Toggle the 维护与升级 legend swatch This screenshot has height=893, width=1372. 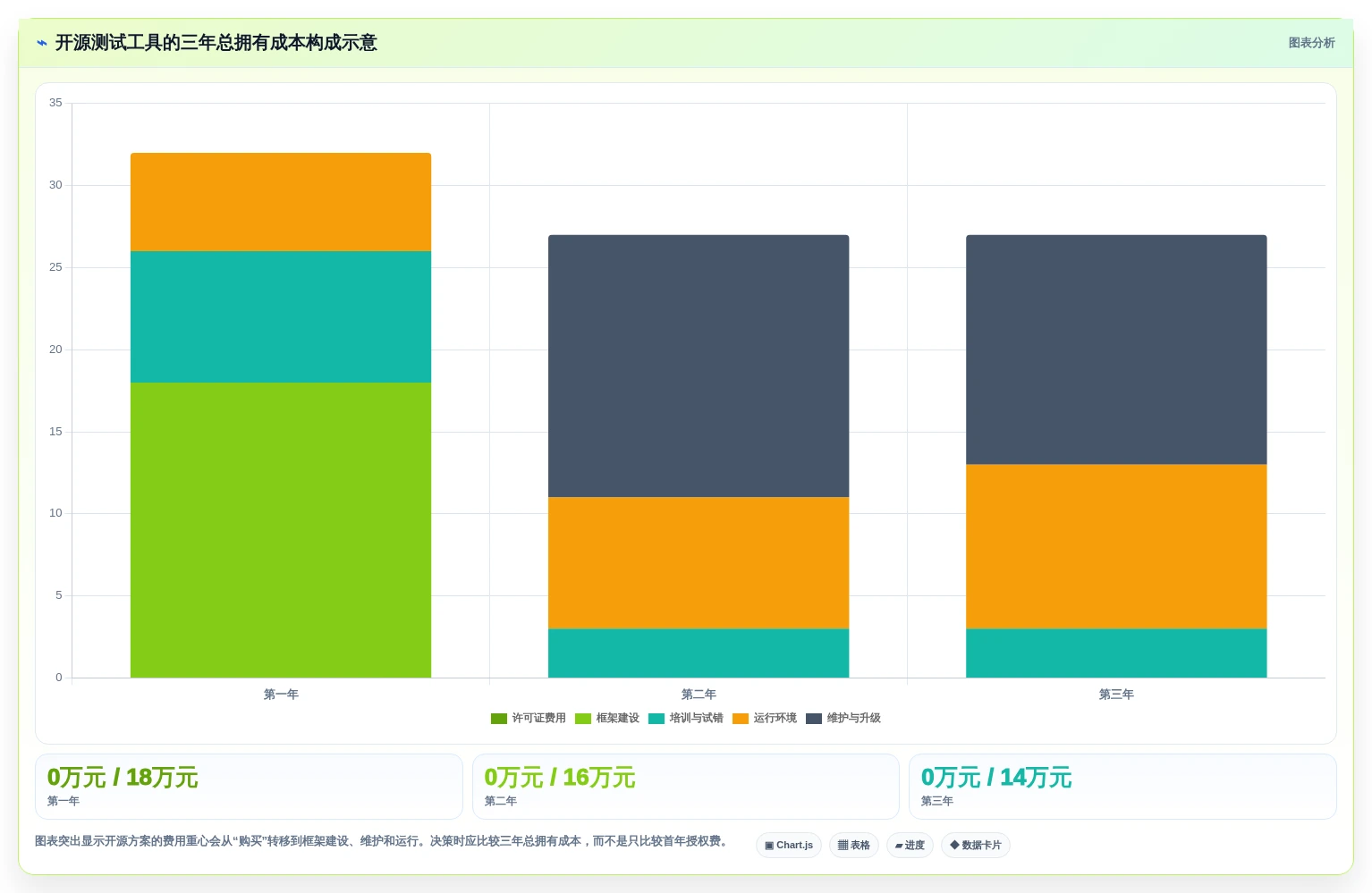[814, 719]
